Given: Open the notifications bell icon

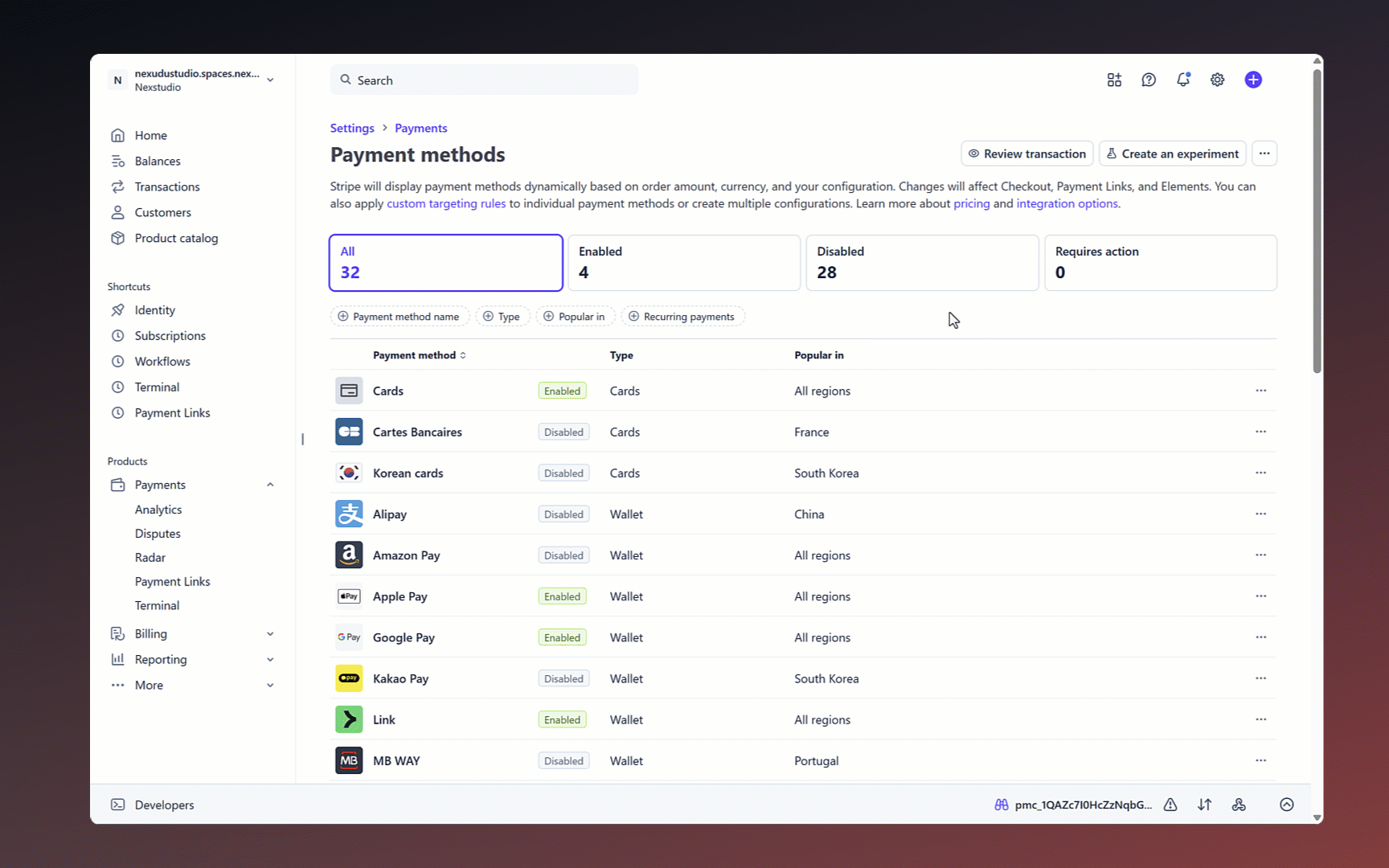Looking at the screenshot, I should coord(1182,80).
